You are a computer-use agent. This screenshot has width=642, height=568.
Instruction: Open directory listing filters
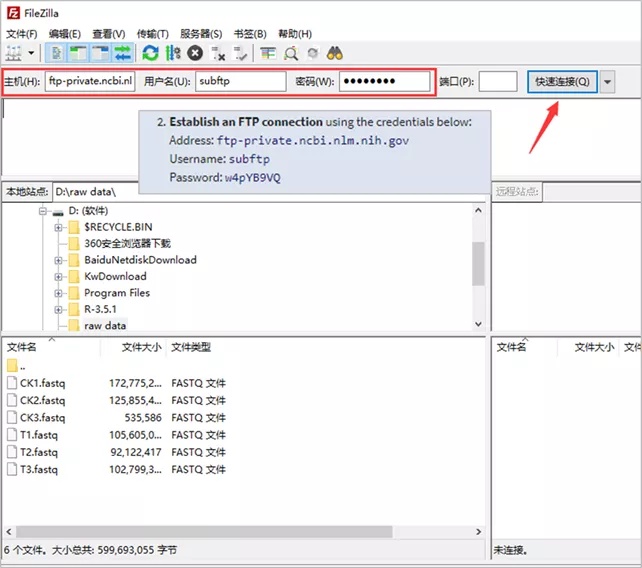pyautogui.click(x=268, y=54)
